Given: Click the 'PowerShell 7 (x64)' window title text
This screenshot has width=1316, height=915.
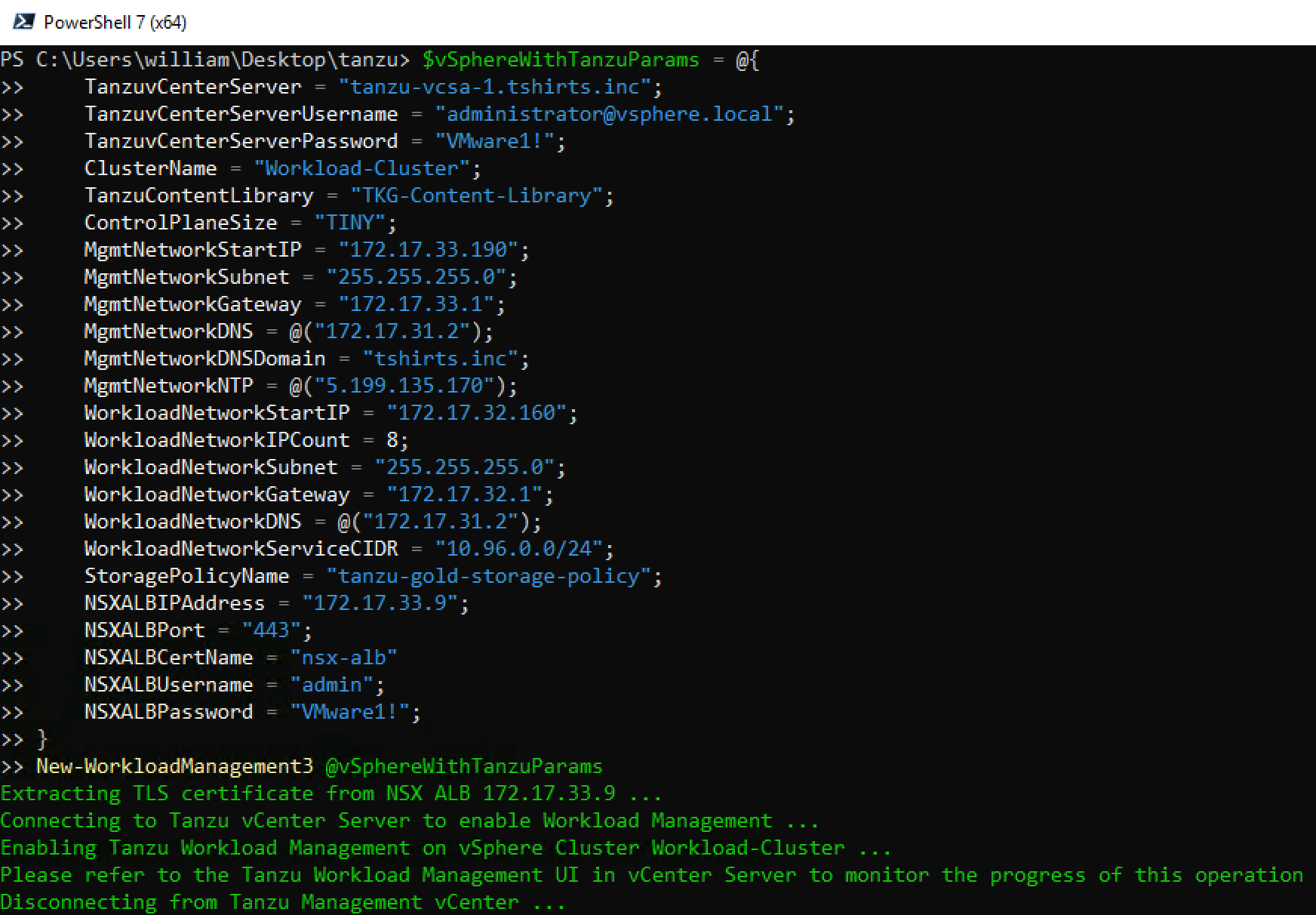Looking at the screenshot, I should pyautogui.click(x=115, y=23).
